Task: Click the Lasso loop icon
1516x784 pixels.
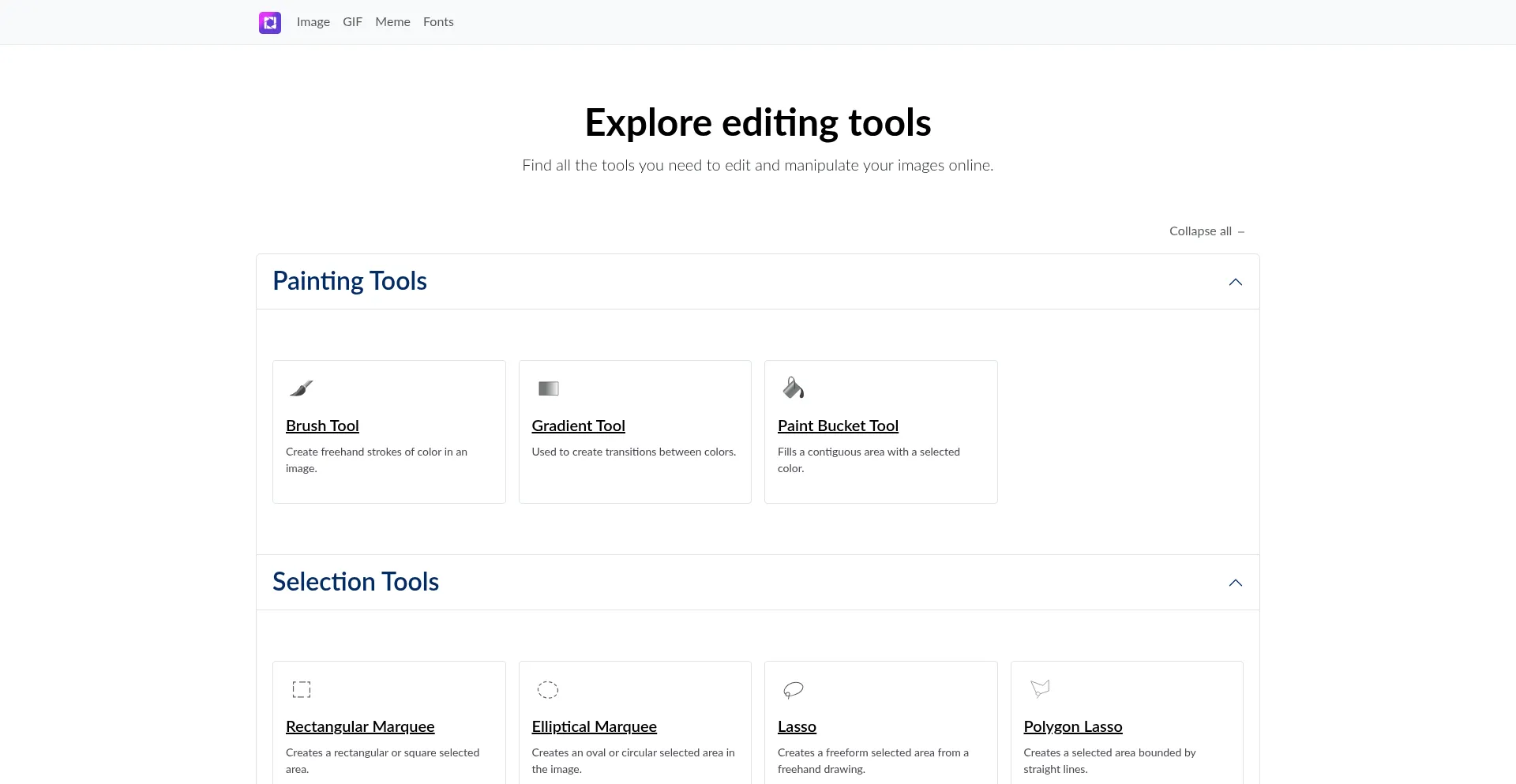Action: 793,689
